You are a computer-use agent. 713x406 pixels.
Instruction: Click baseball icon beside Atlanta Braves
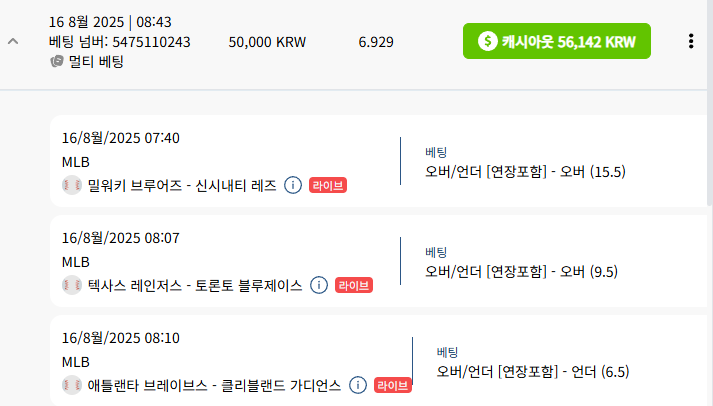(72, 386)
